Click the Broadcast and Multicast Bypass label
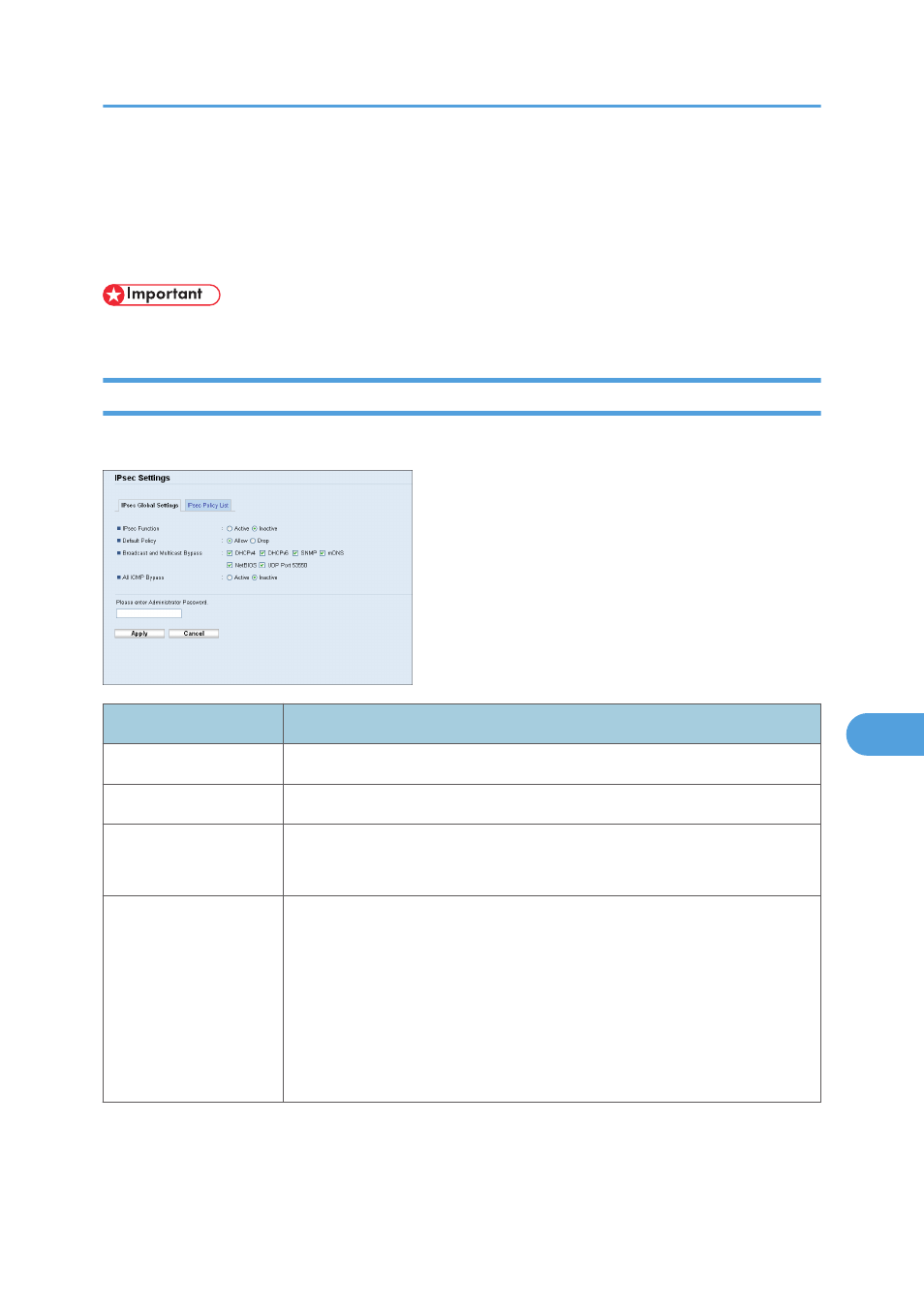The height and width of the screenshot is (1311, 924). (163, 553)
